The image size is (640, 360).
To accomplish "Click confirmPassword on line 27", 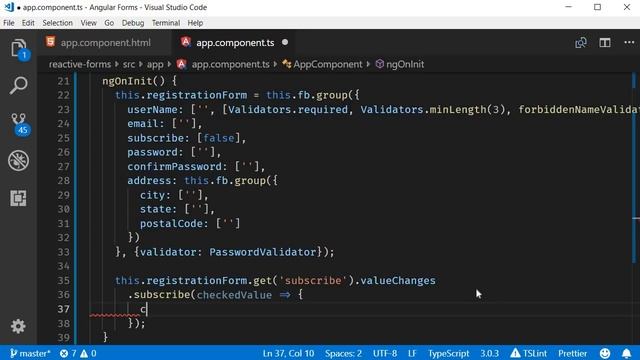I will click(174, 167).
